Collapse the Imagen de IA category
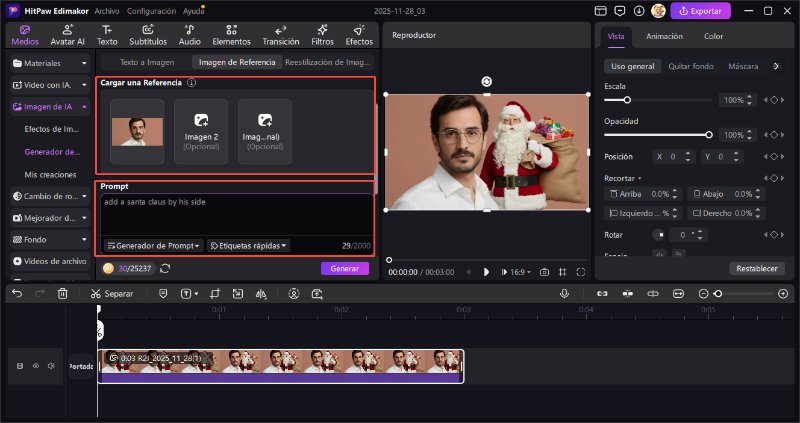The image size is (800, 423). [50, 107]
